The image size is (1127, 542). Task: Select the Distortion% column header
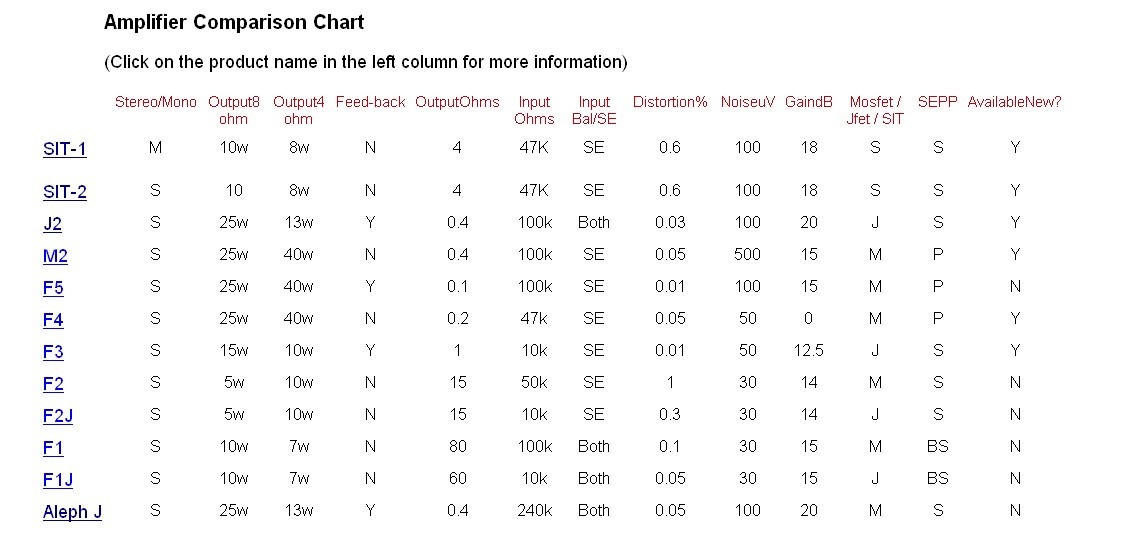(x=670, y=102)
